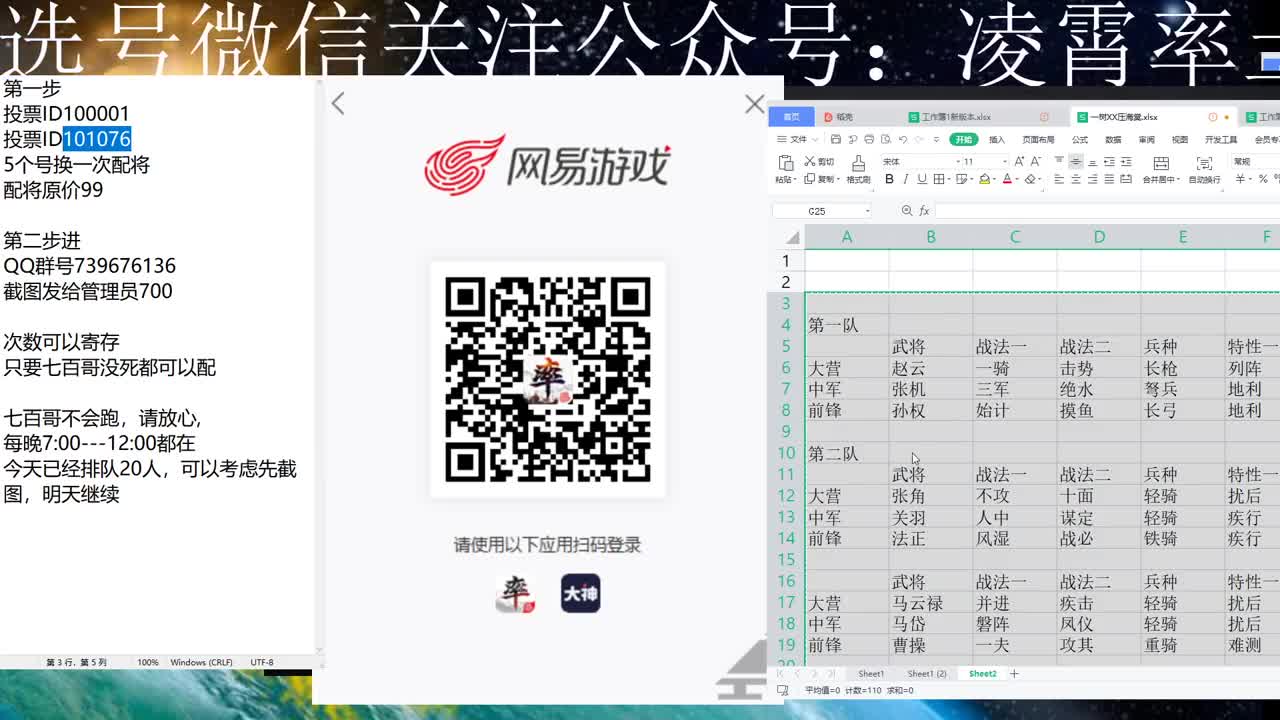
Task: Switch to the 插入 ribbon tab
Action: 997,140
